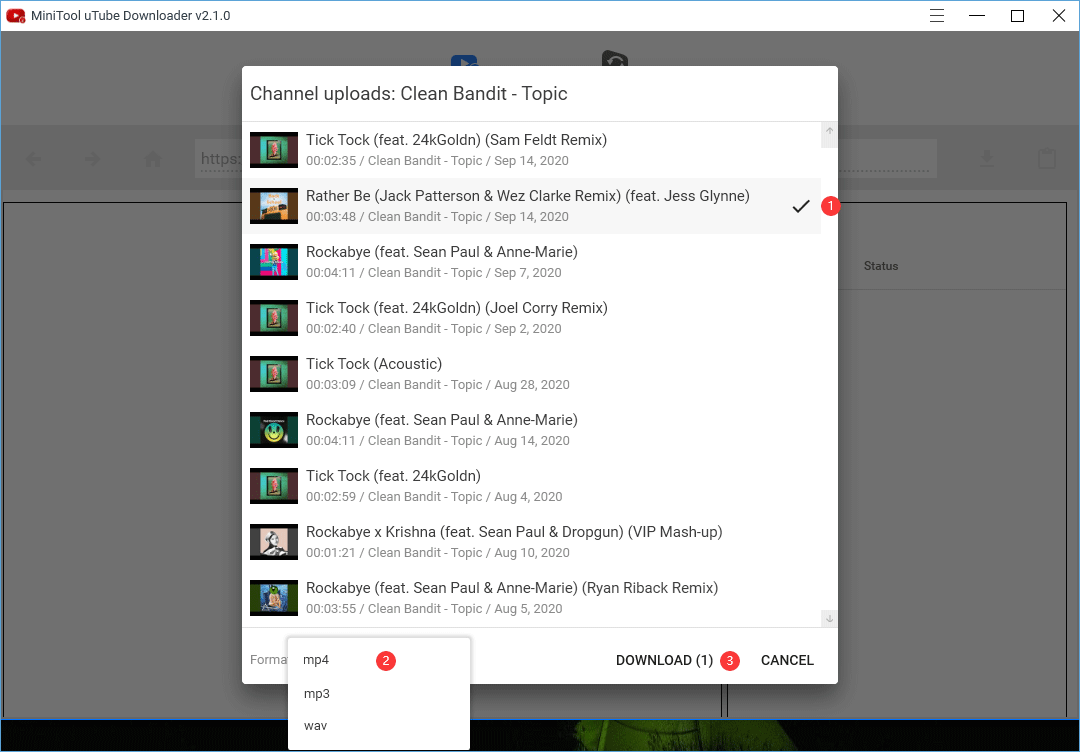
Task: Click the MiniTool uTube Downloader logo
Action: (14, 15)
